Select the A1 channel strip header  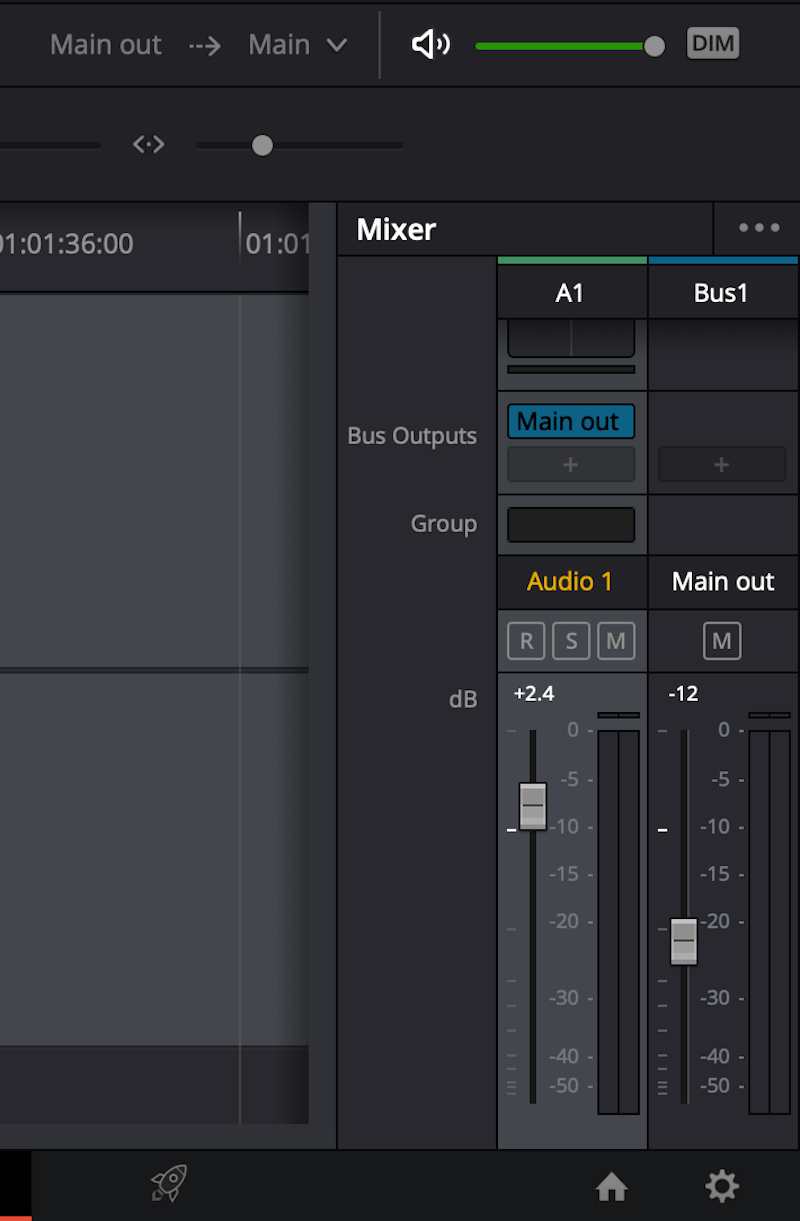571,292
